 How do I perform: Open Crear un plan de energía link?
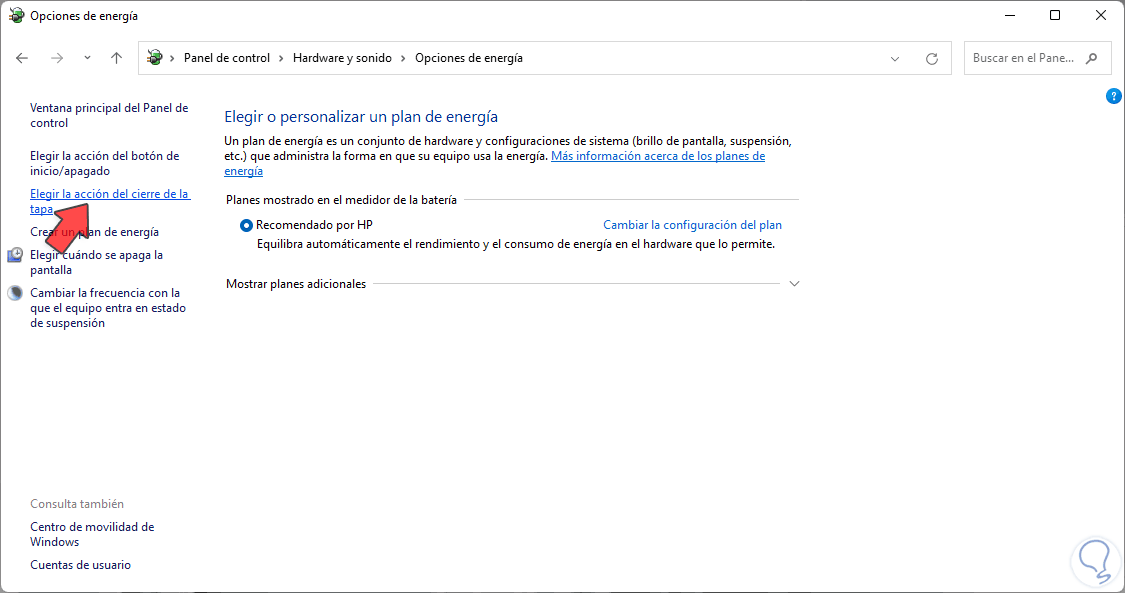point(95,232)
